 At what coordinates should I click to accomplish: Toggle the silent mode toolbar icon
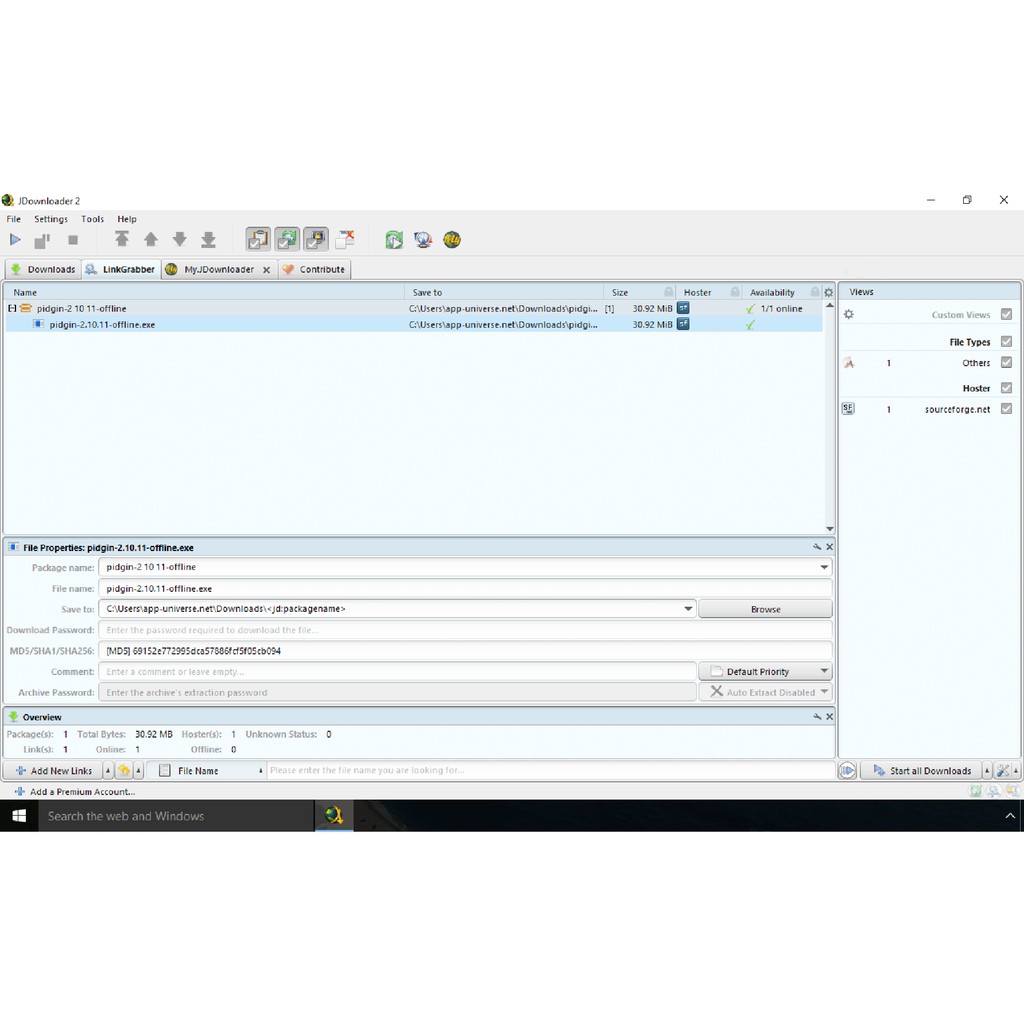coord(345,240)
